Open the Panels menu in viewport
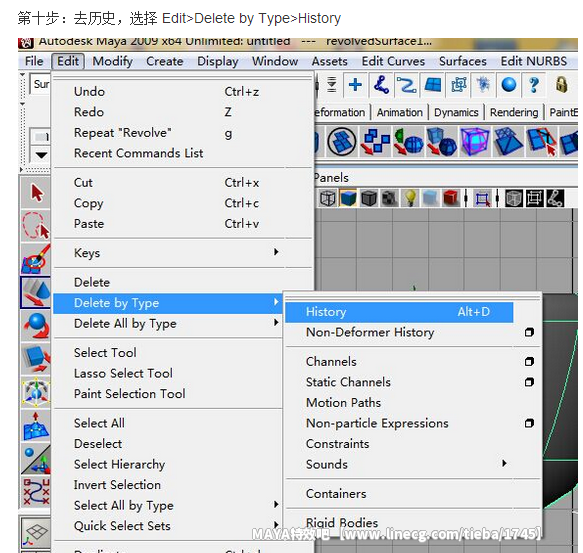583x553 pixels. [331, 178]
